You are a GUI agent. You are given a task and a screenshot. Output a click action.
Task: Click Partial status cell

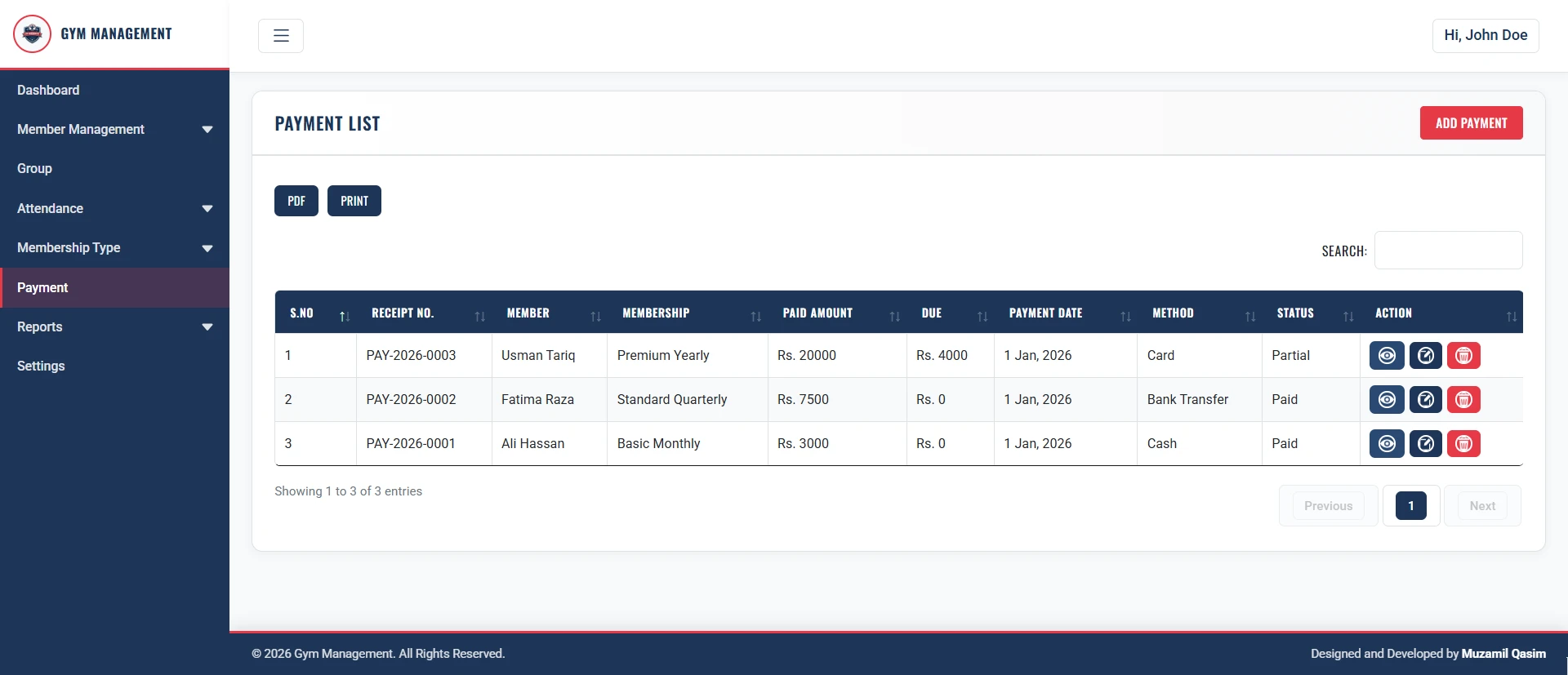(1311, 356)
